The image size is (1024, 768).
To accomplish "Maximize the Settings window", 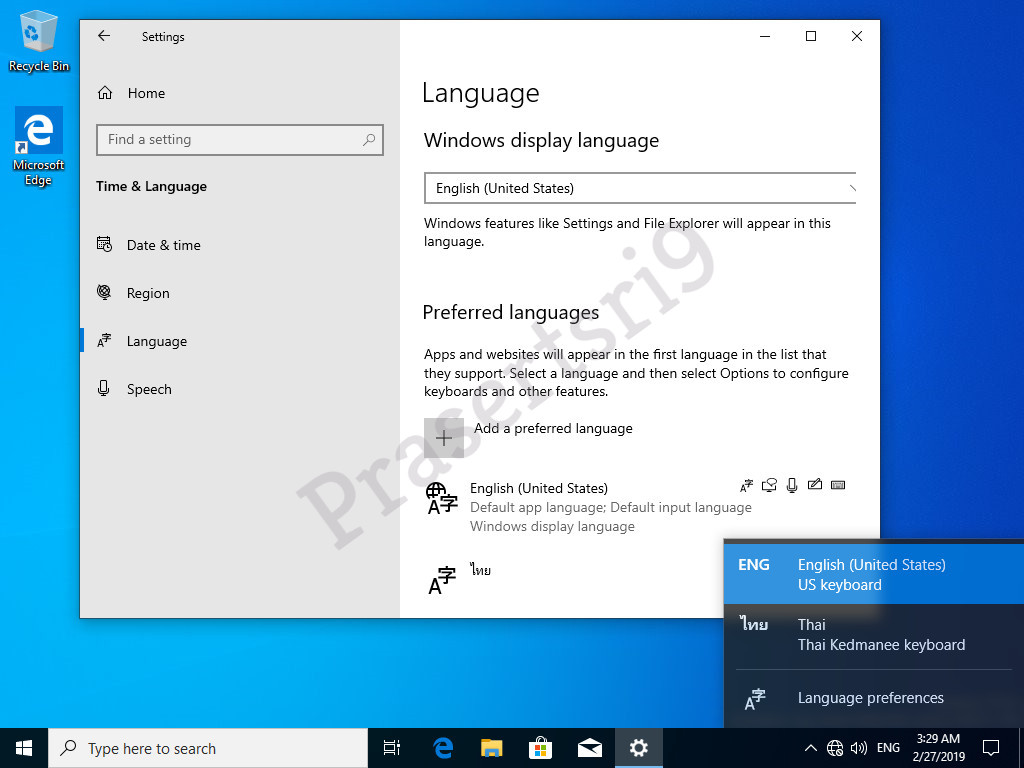I will pos(810,37).
